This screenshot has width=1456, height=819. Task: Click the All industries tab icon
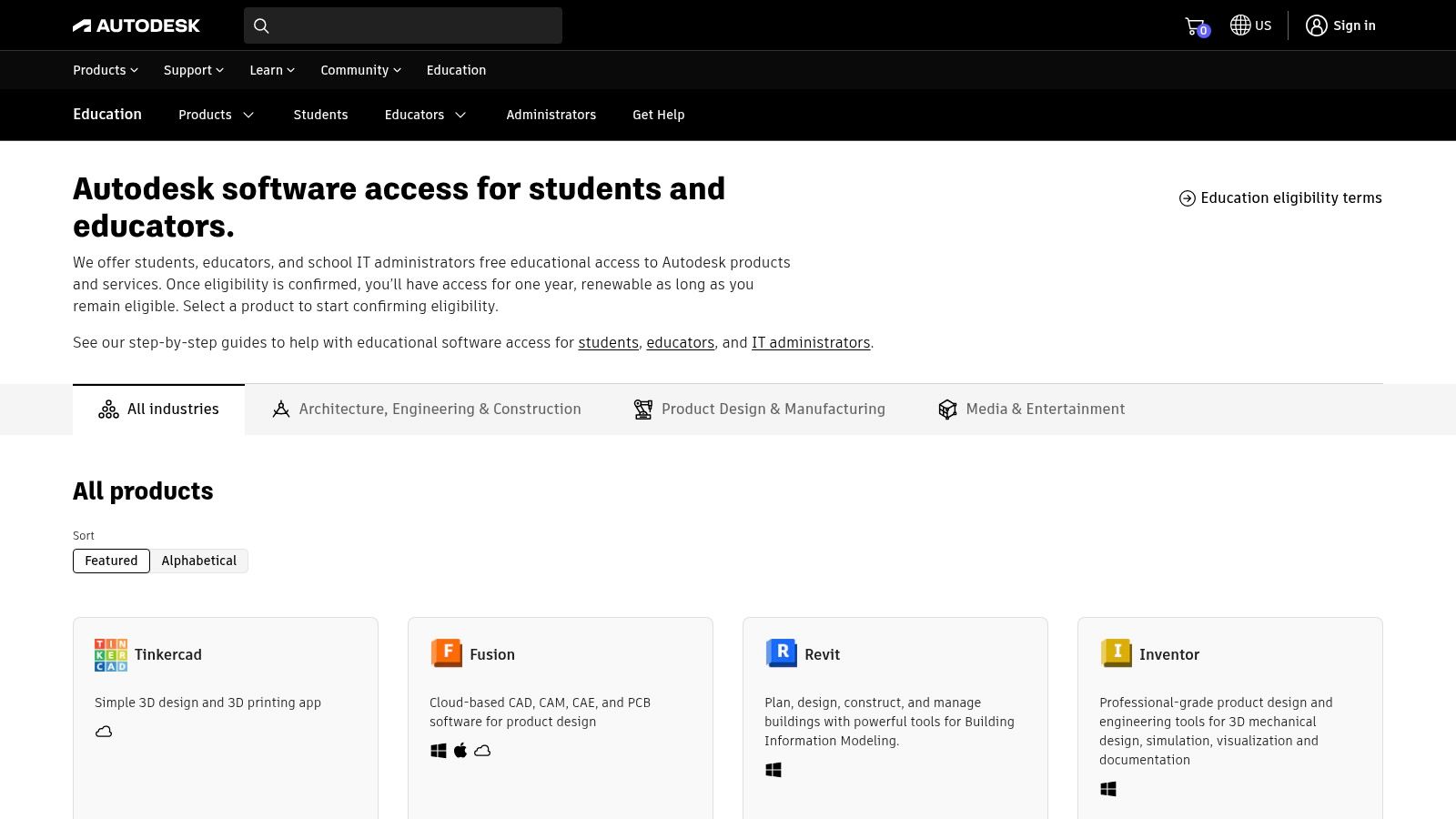click(108, 409)
